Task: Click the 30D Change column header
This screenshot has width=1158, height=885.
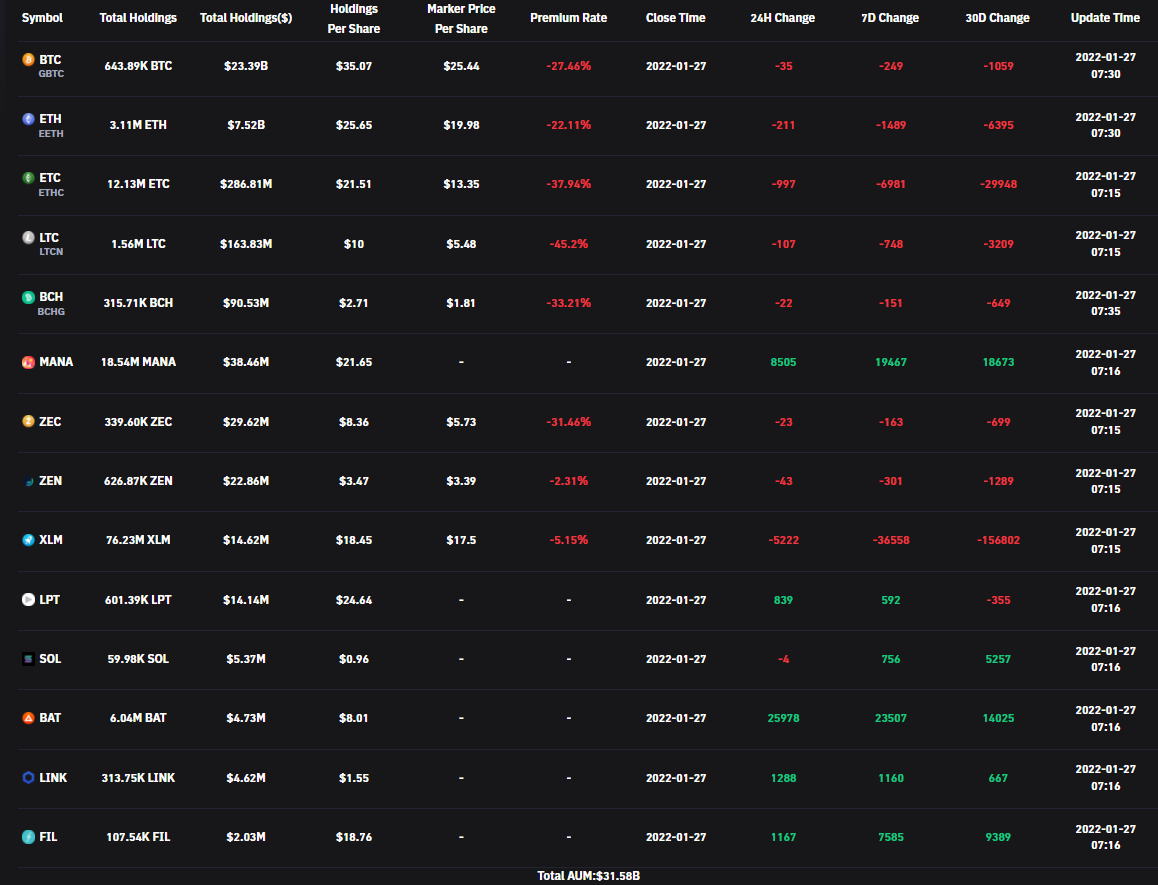Action: [998, 18]
